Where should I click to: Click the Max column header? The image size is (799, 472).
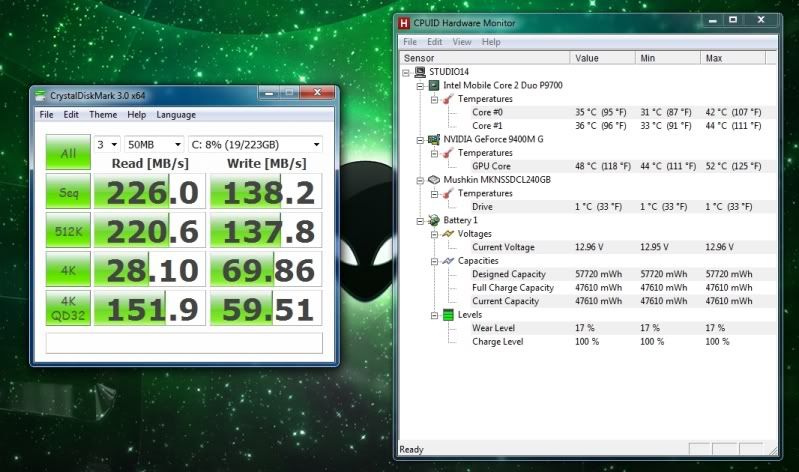click(735, 58)
